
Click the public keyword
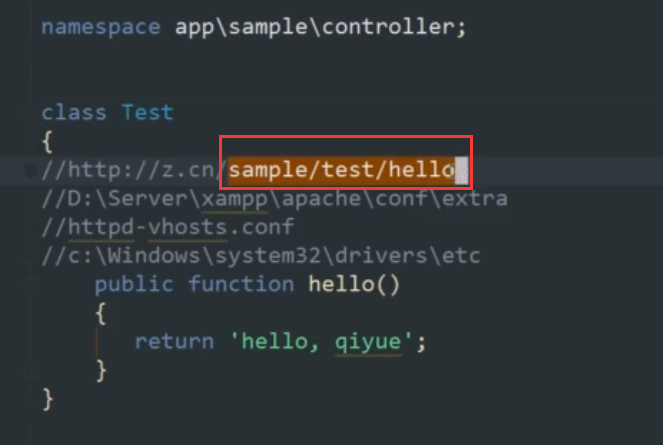134,284
